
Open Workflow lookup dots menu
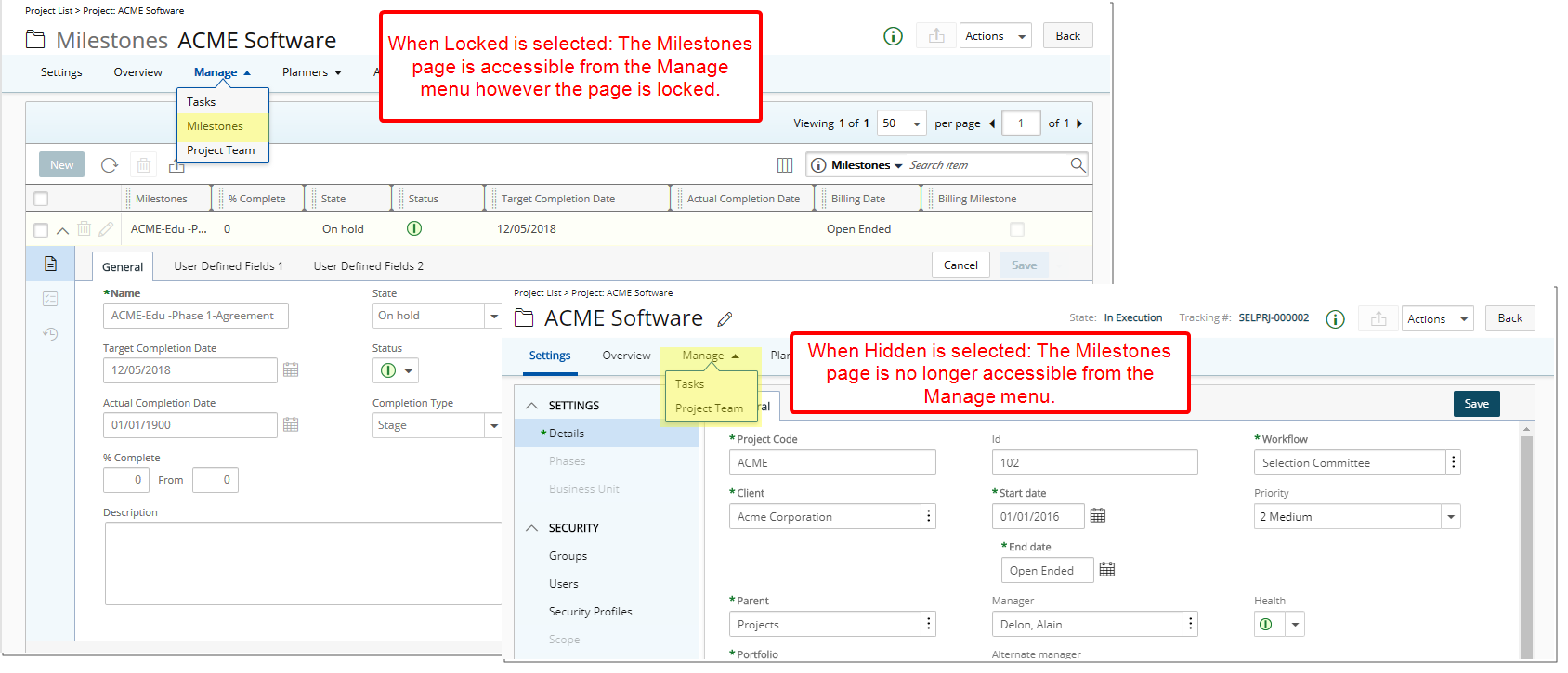1453,462
